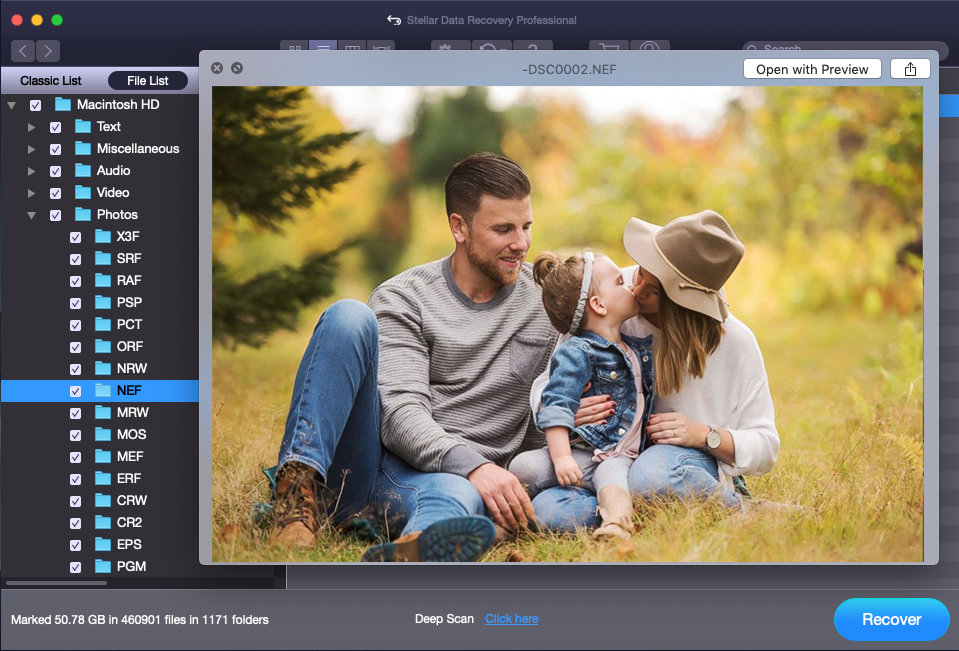Go forward with the right arrow button
The image size is (959, 651).
[x=48, y=51]
